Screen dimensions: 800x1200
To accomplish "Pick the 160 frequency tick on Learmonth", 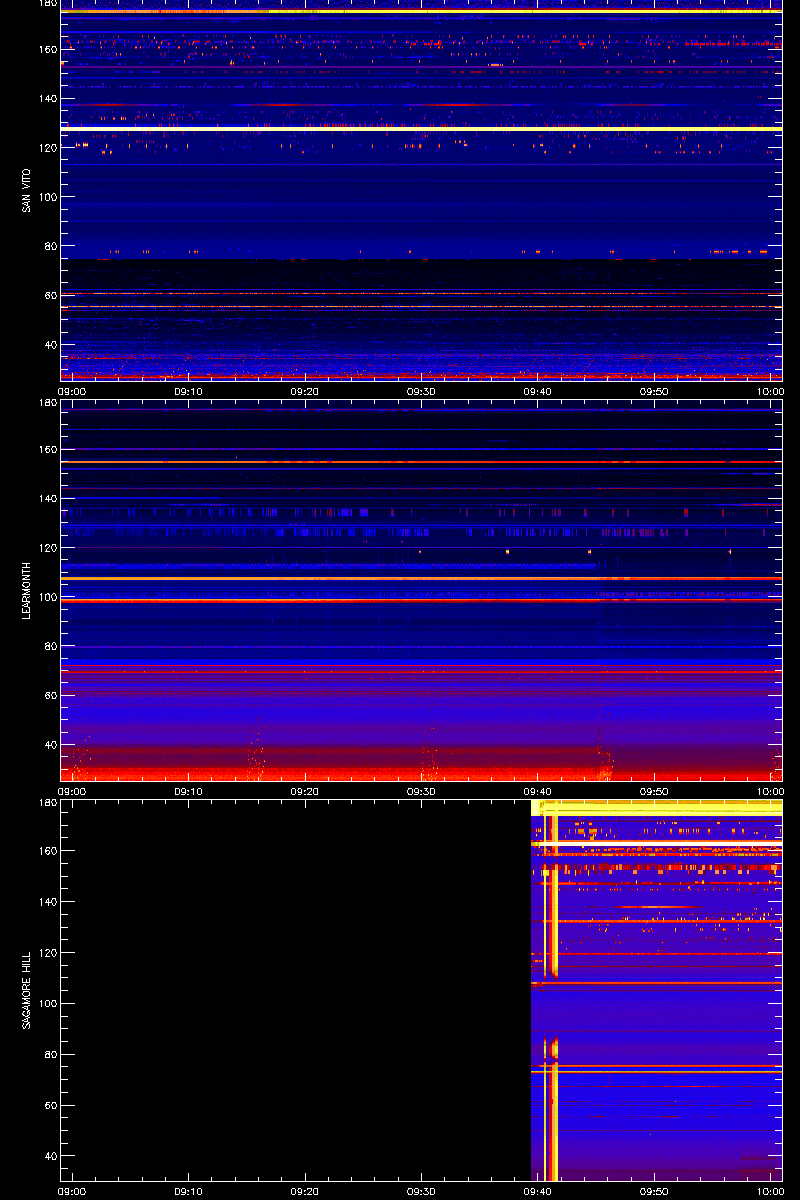I will coord(47,449).
